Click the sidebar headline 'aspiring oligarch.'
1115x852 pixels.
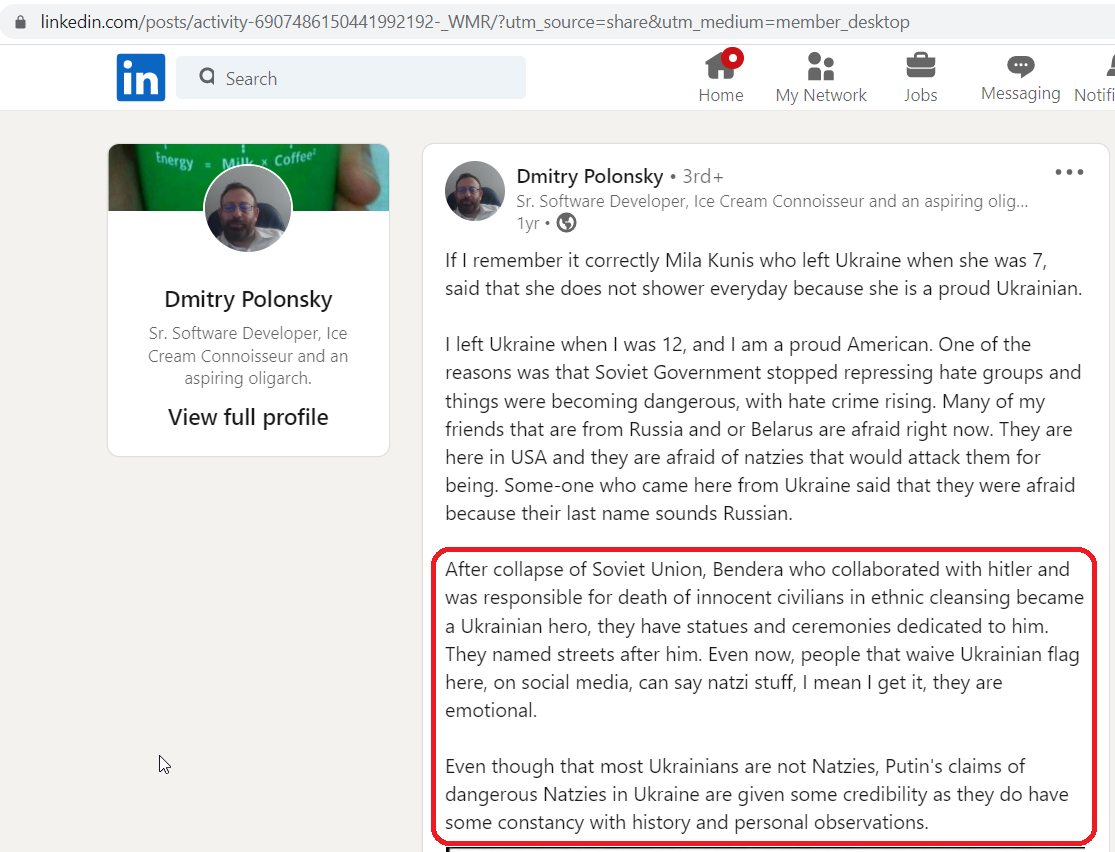(248, 378)
